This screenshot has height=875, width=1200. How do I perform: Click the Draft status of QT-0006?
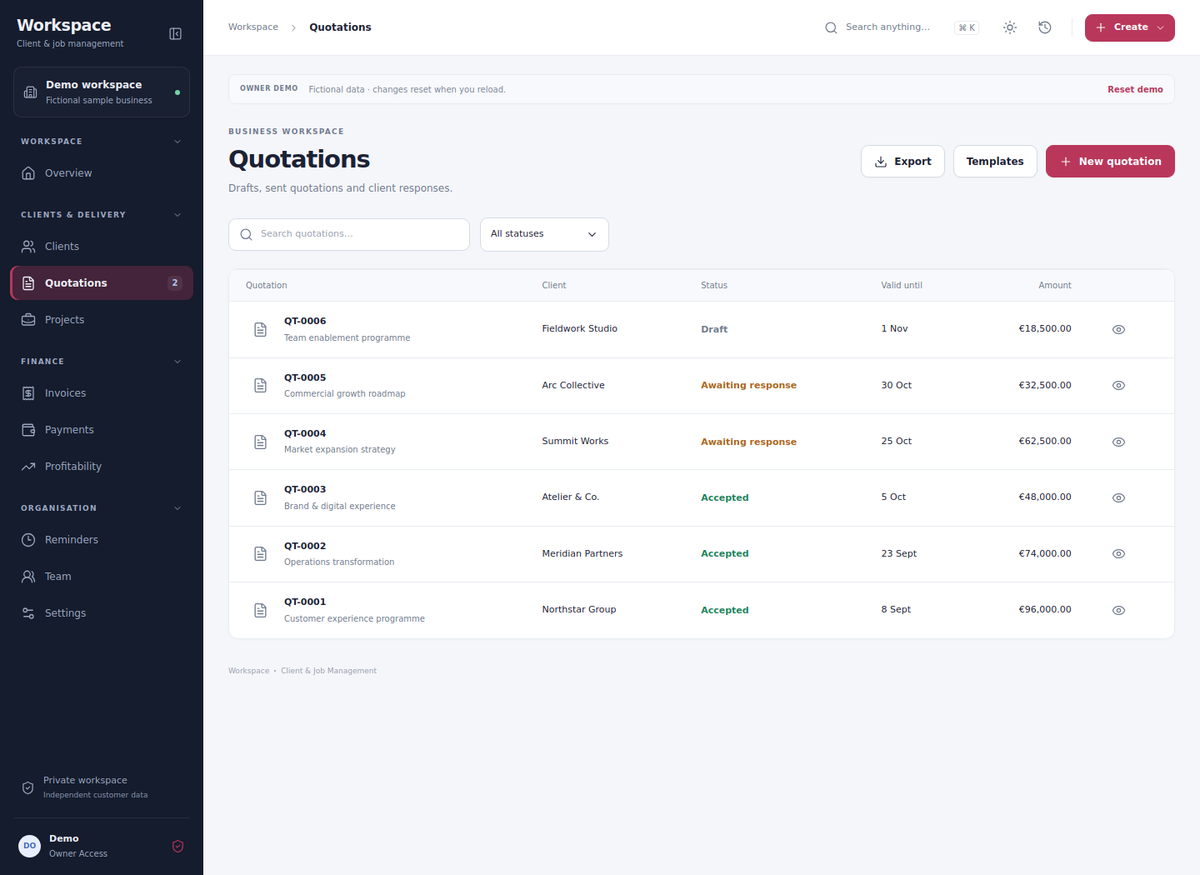[714, 329]
